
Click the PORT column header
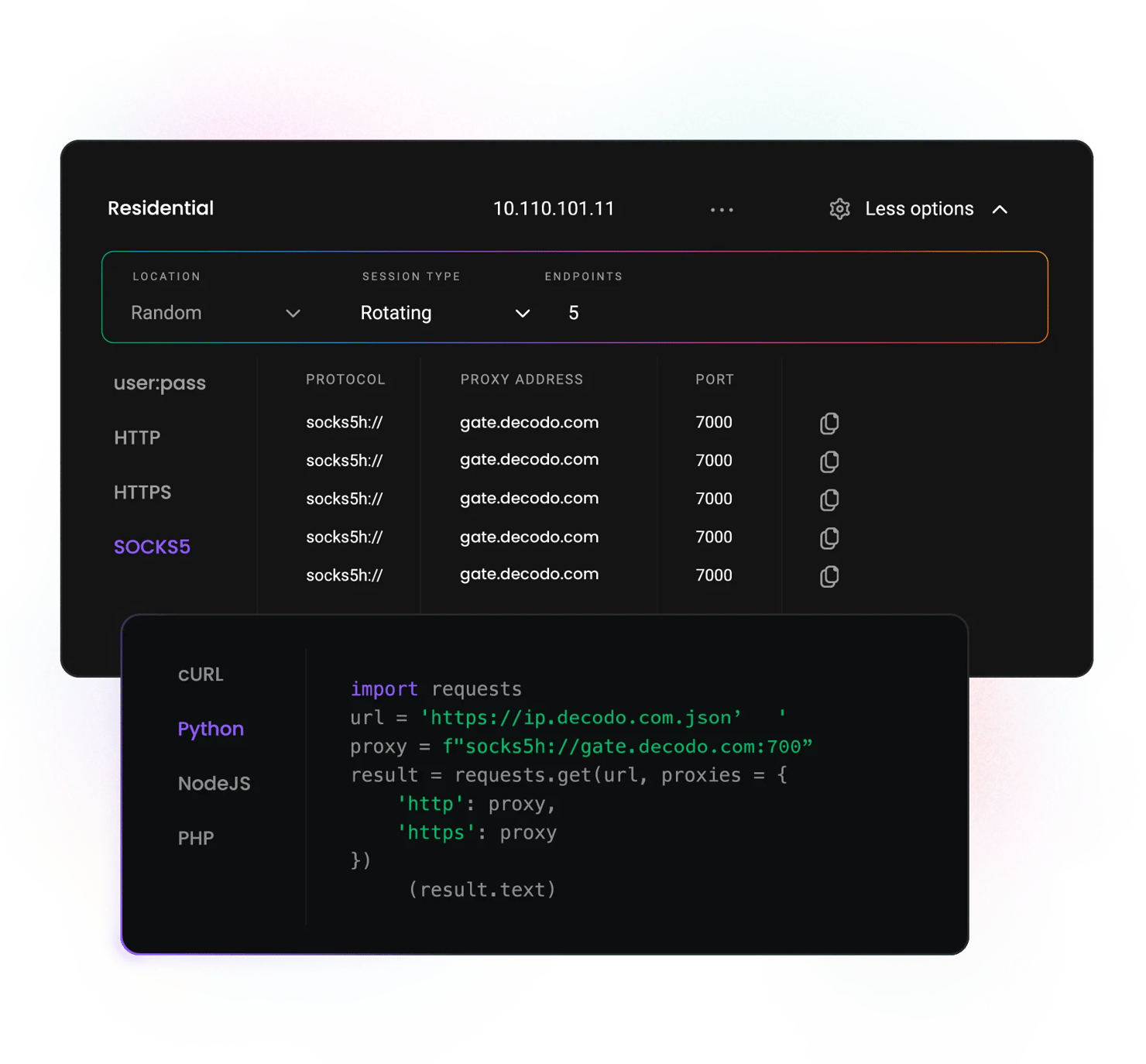(715, 379)
